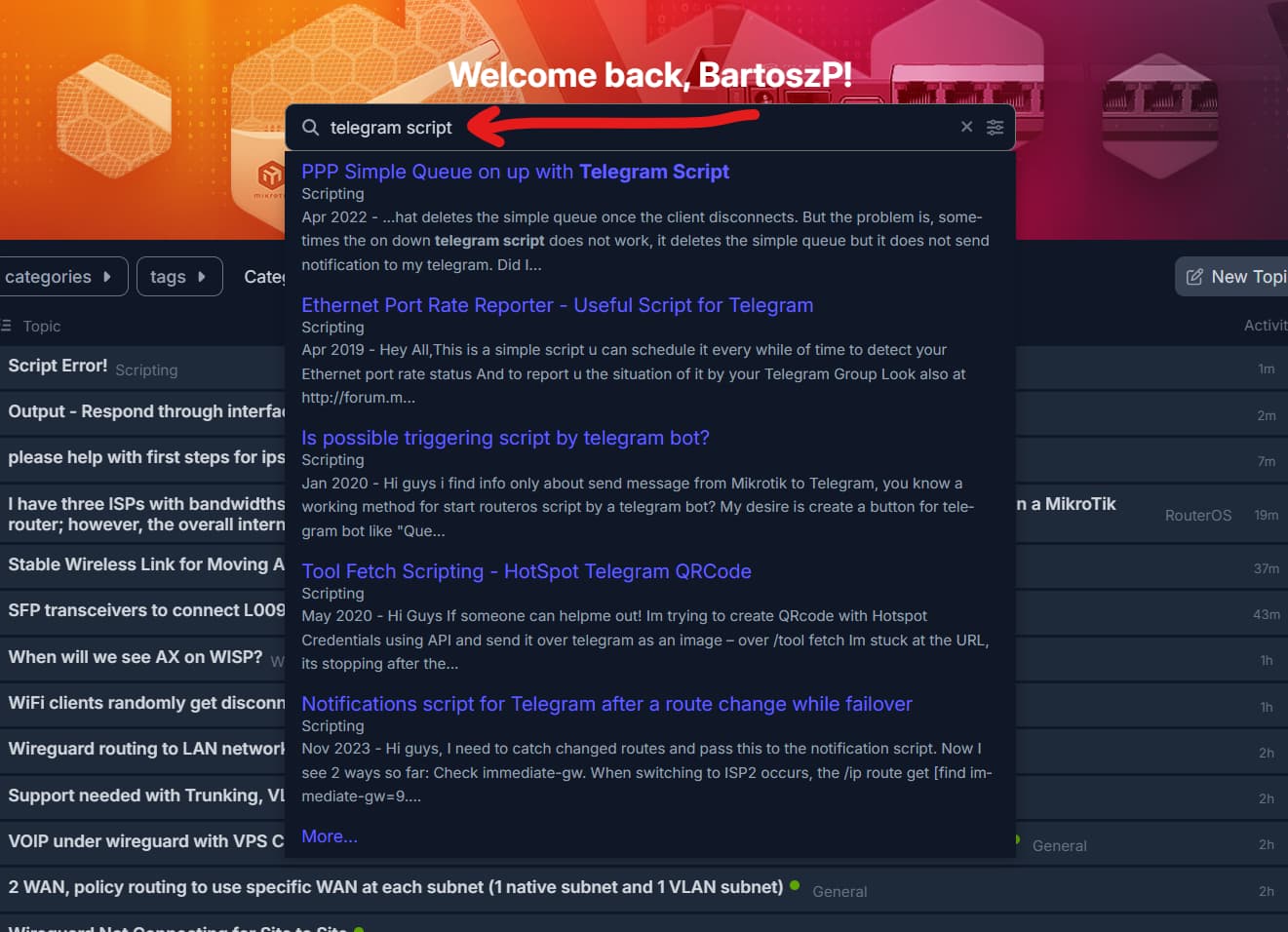Open result 'Notifications script for Telegram after a route change'

click(606, 704)
